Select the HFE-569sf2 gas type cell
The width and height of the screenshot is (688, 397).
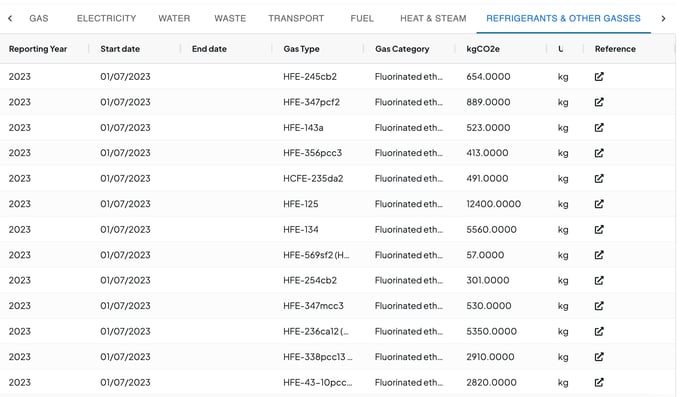coord(316,255)
